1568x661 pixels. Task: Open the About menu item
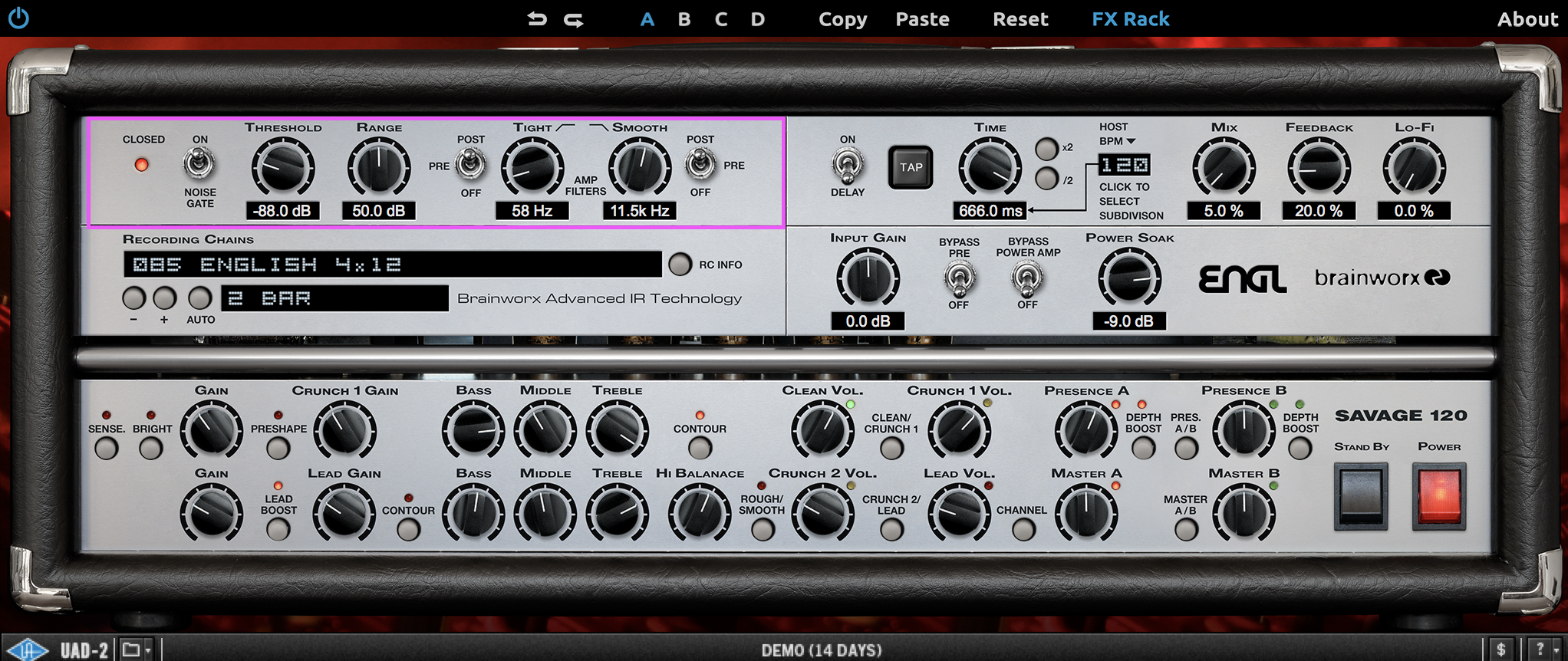click(x=1527, y=19)
